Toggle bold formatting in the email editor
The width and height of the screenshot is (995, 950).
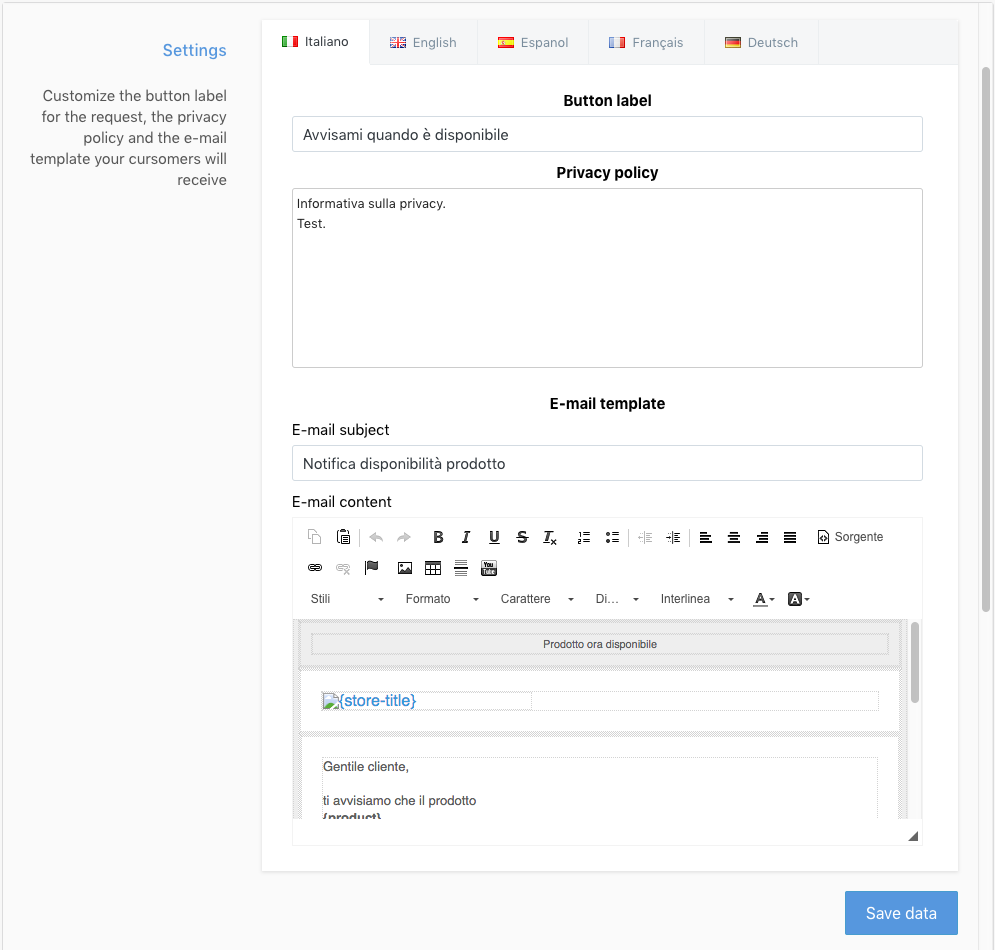click(x=438, y=537)
